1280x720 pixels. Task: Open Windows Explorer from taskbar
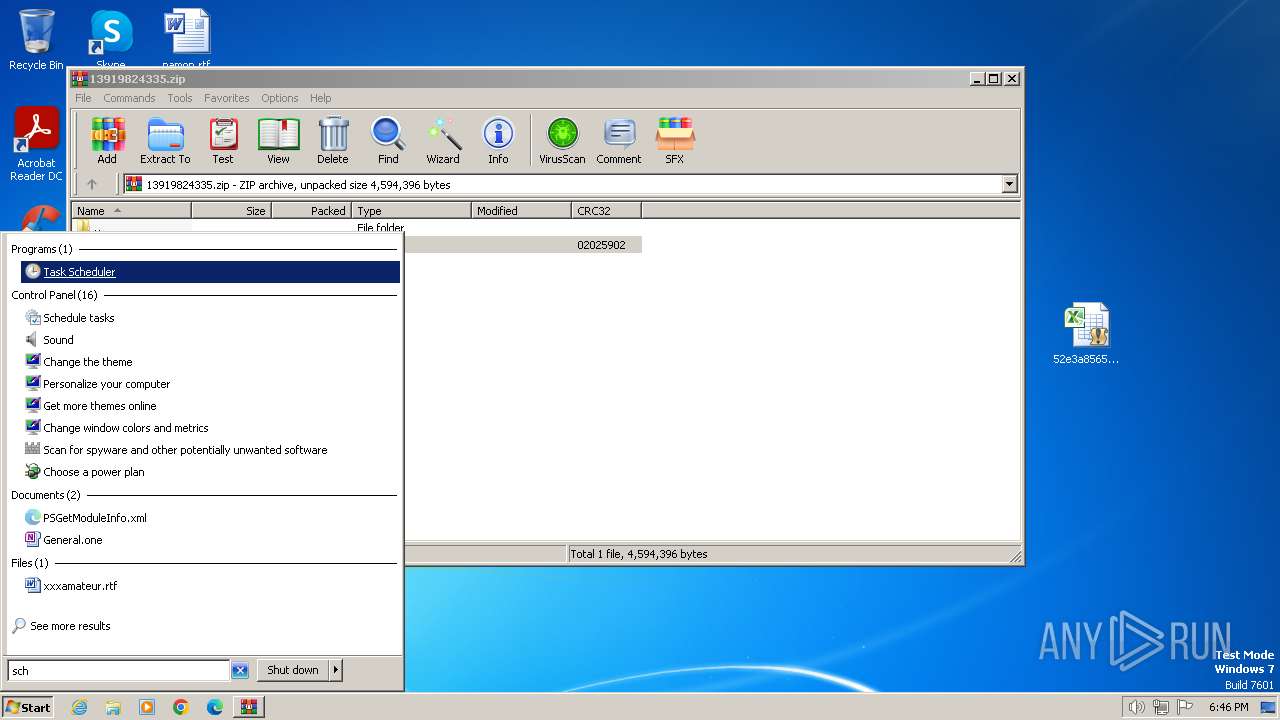(113, 707)
